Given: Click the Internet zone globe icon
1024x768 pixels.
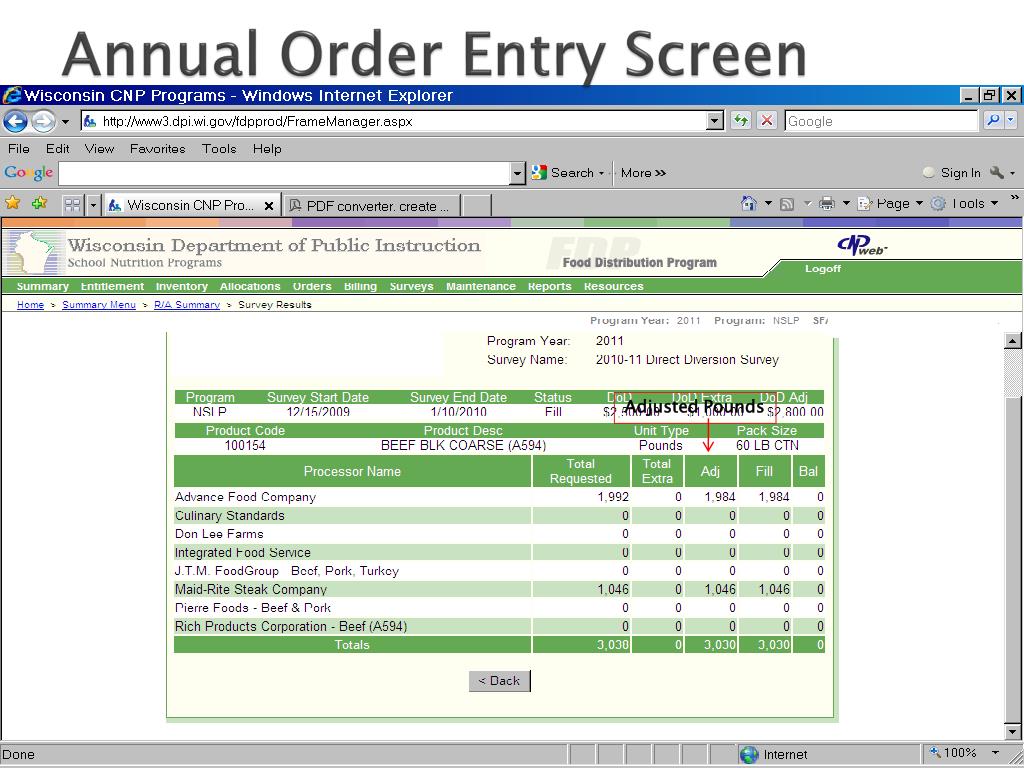Looking at the screenshot, I should (x=748, y=754).
